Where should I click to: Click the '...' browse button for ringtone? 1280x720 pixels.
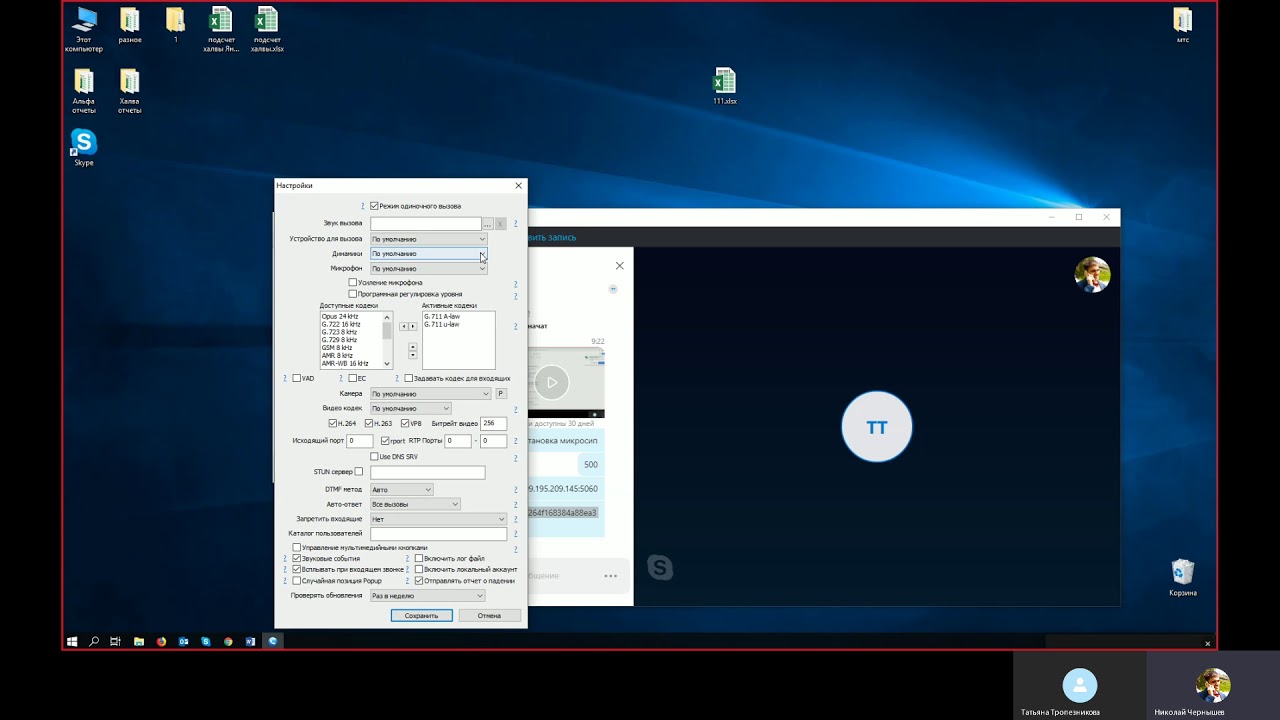click(x=487, y=224)
